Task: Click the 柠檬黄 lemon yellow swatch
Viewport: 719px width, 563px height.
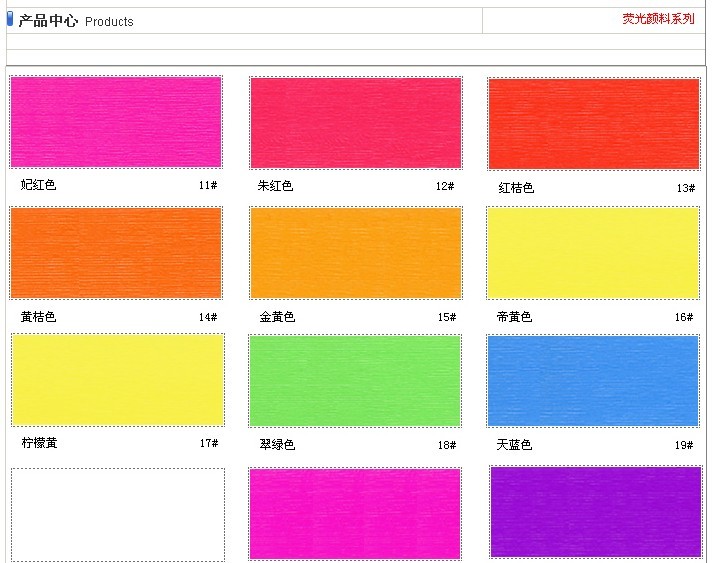Action: pos(118,380)
